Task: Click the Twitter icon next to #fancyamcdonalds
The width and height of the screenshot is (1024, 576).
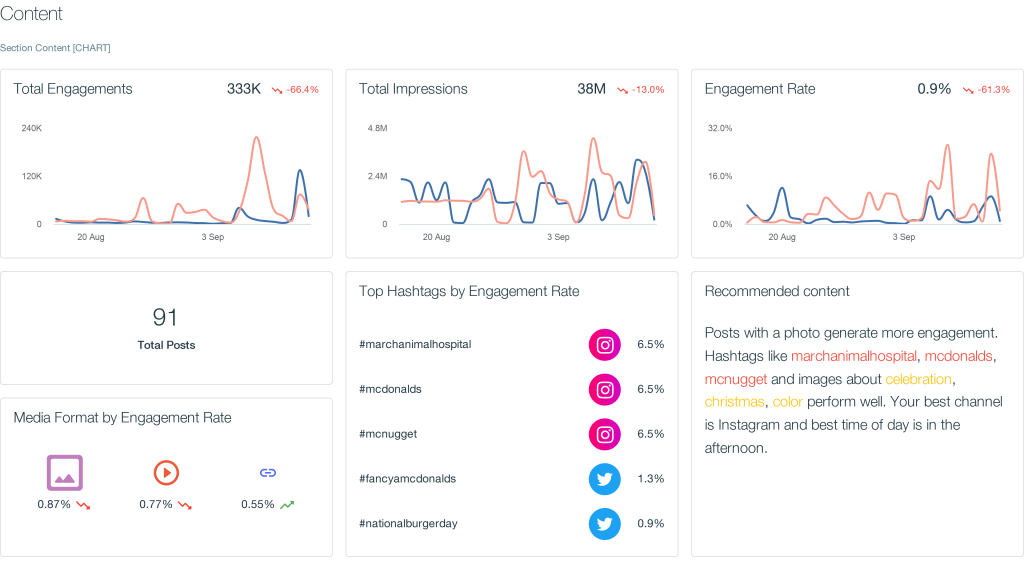Action: [604, 479]
